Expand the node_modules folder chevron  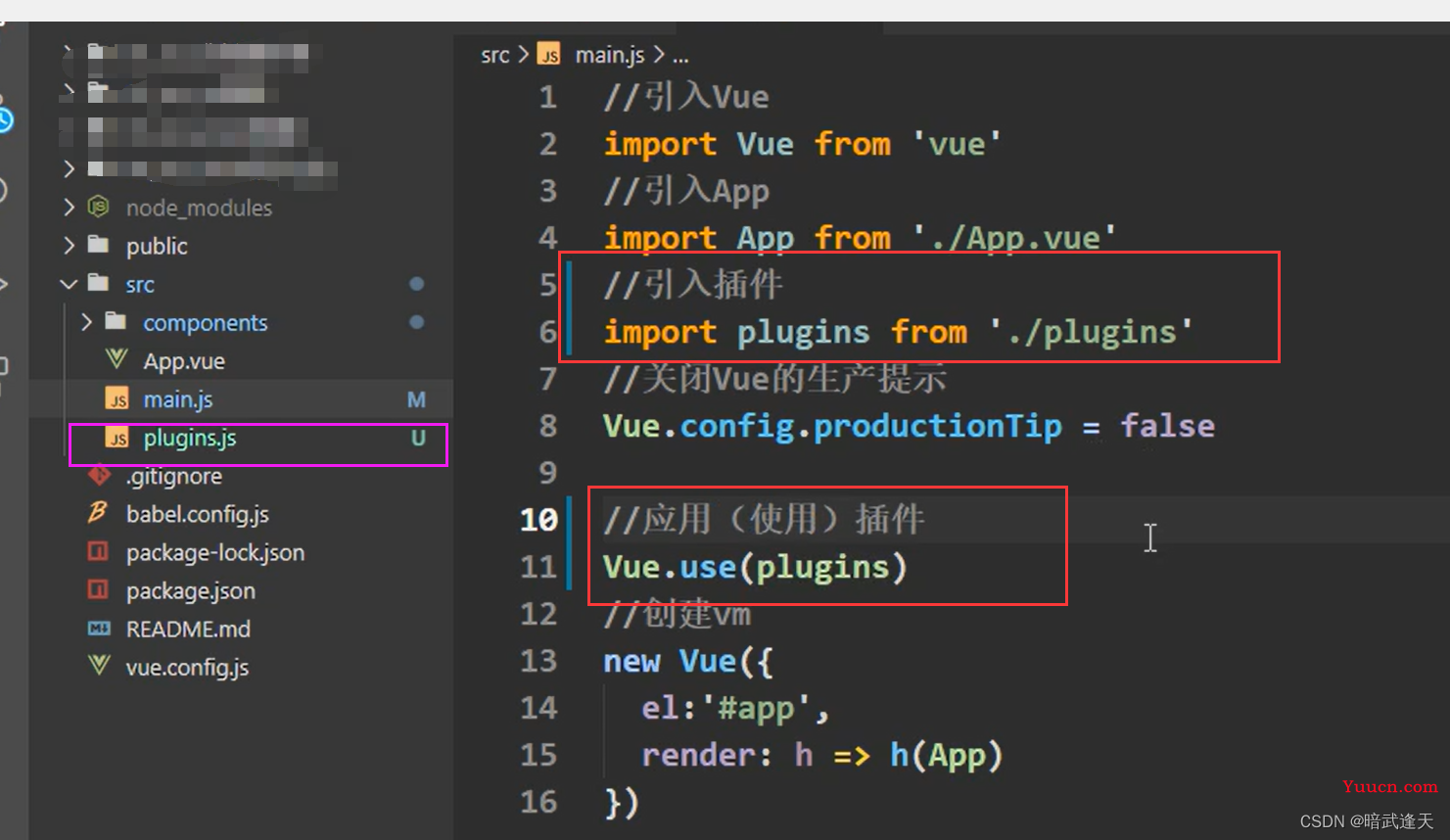point(69,208)
